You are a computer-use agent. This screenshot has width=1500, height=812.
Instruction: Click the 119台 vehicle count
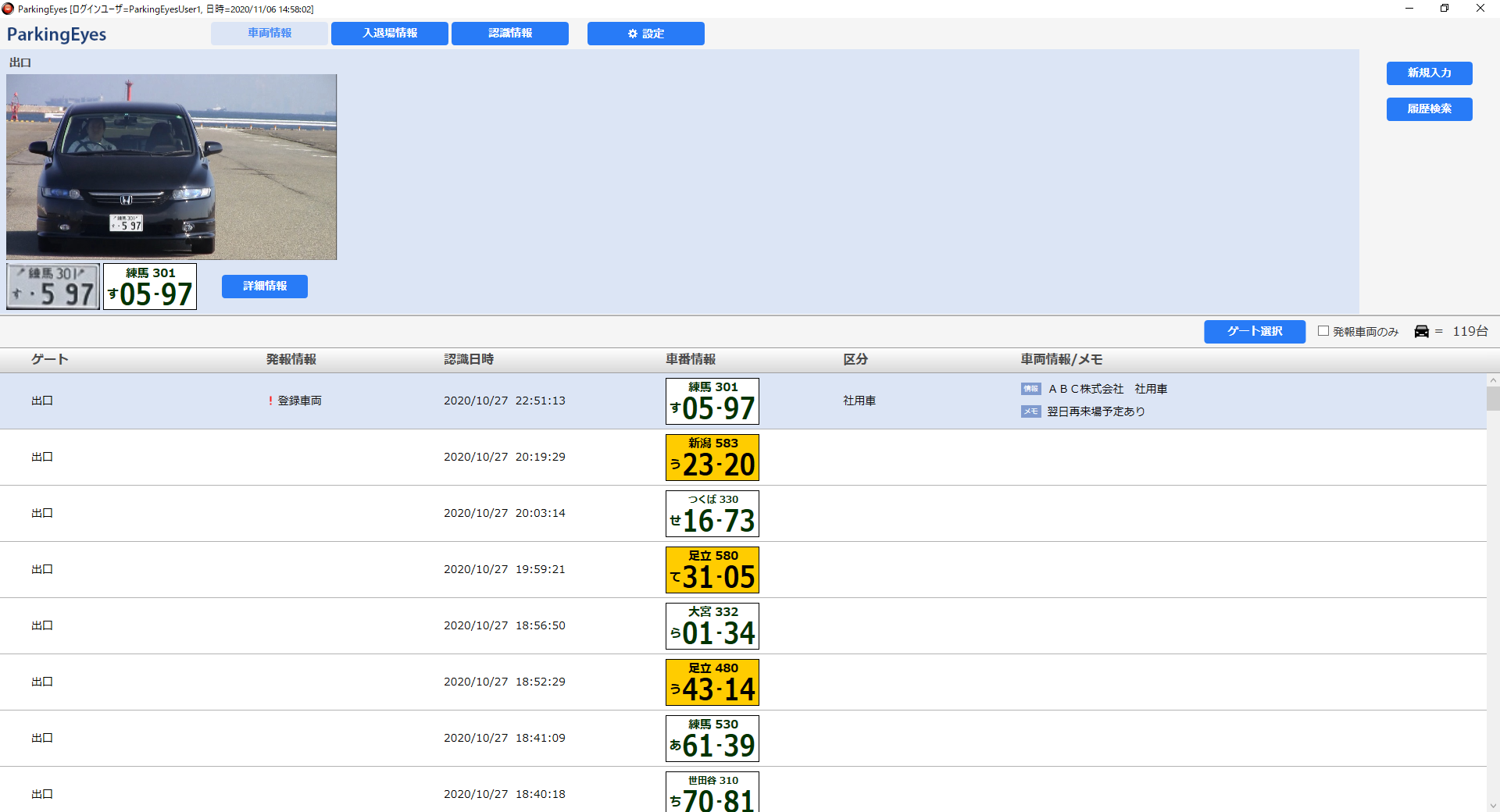click(1470, 332)
